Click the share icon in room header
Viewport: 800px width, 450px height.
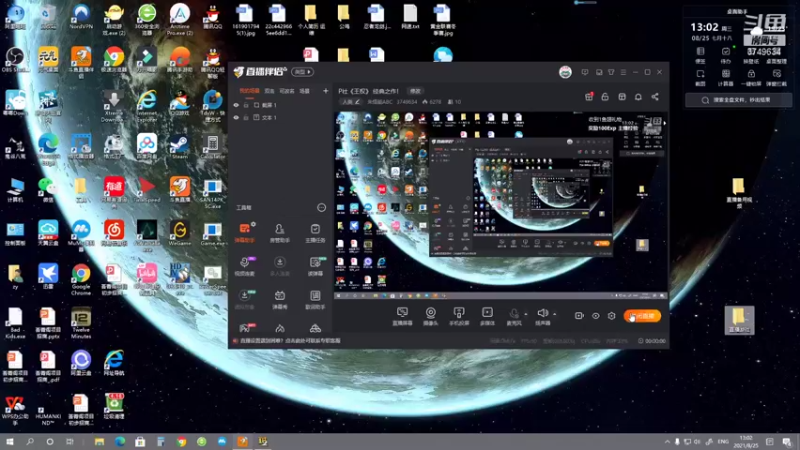pos(655,97)
